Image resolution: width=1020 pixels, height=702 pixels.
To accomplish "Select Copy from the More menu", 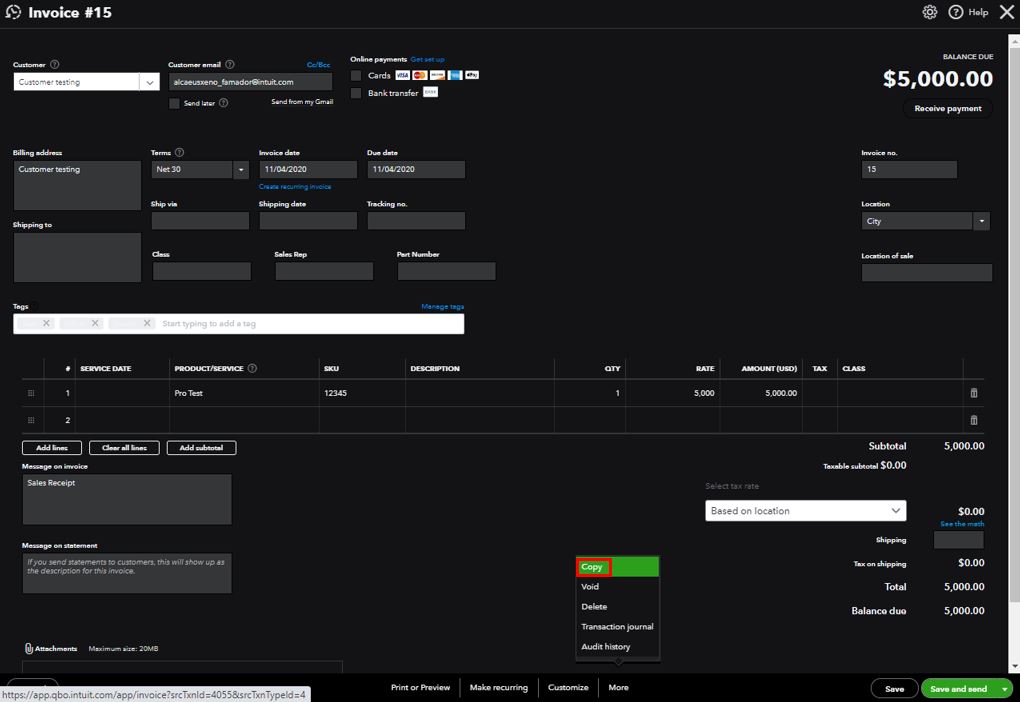I will 592,567.
